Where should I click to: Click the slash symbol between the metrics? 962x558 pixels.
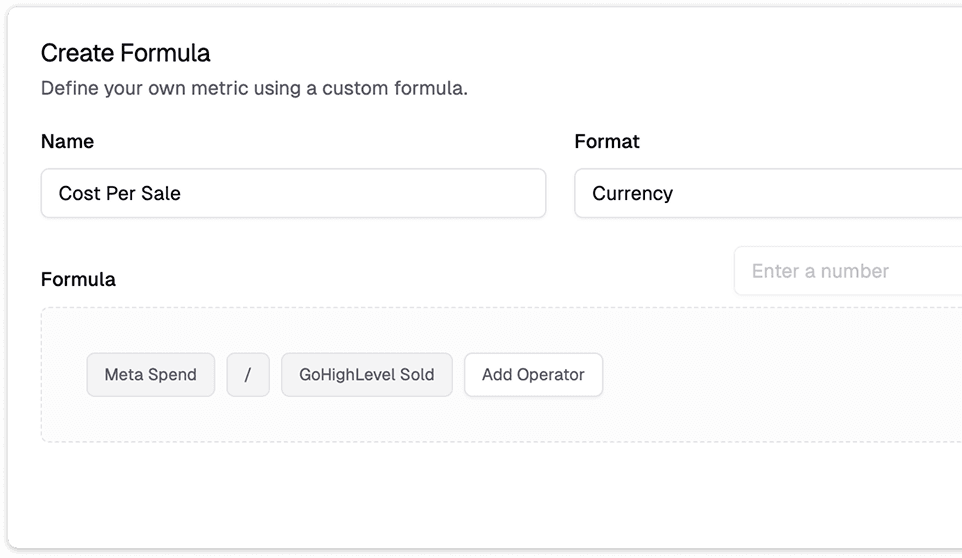pyautogui.click(x=248, y=375)
